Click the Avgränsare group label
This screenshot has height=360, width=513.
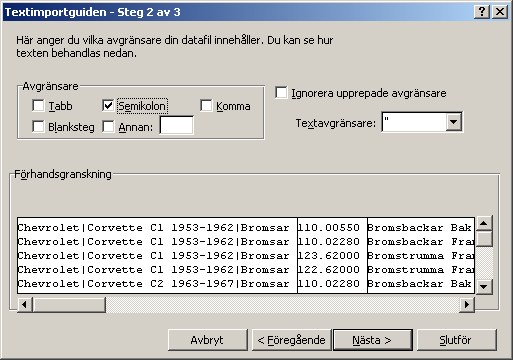(50, 86)
